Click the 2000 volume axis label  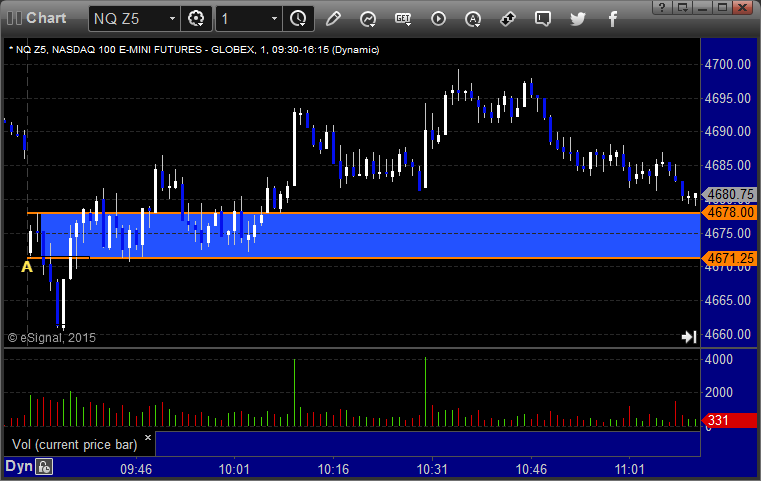pos(718,393)
